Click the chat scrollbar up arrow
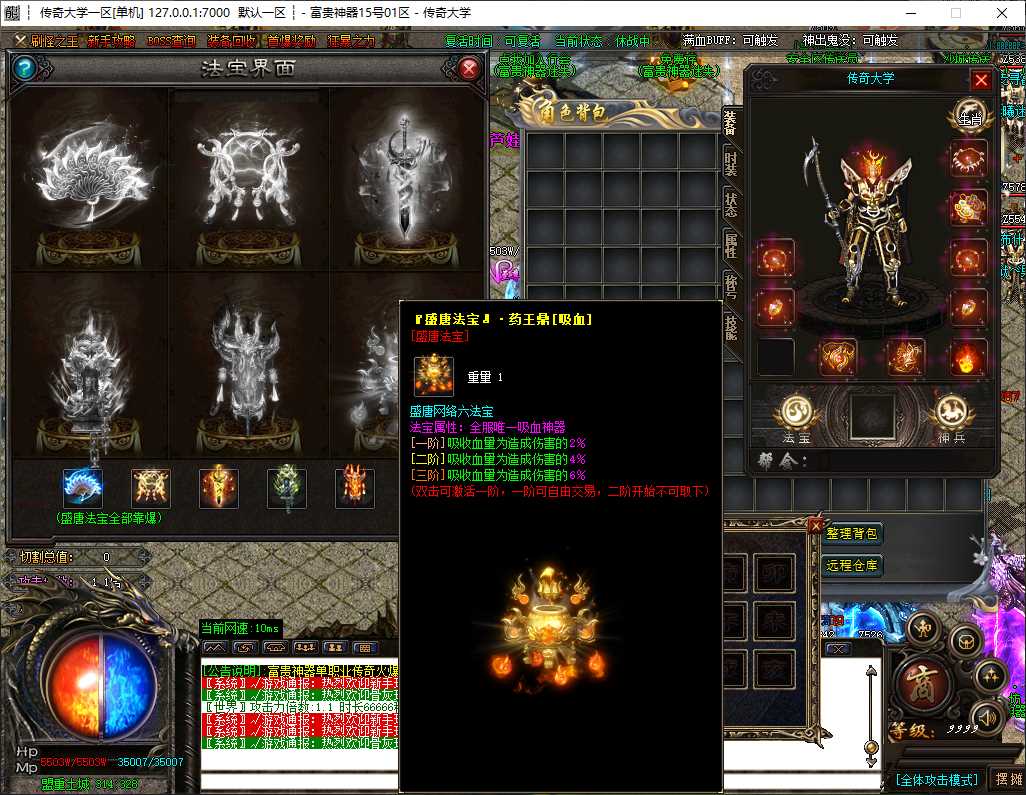Screen dimensions: 1026x795 [x=871, y=671]
